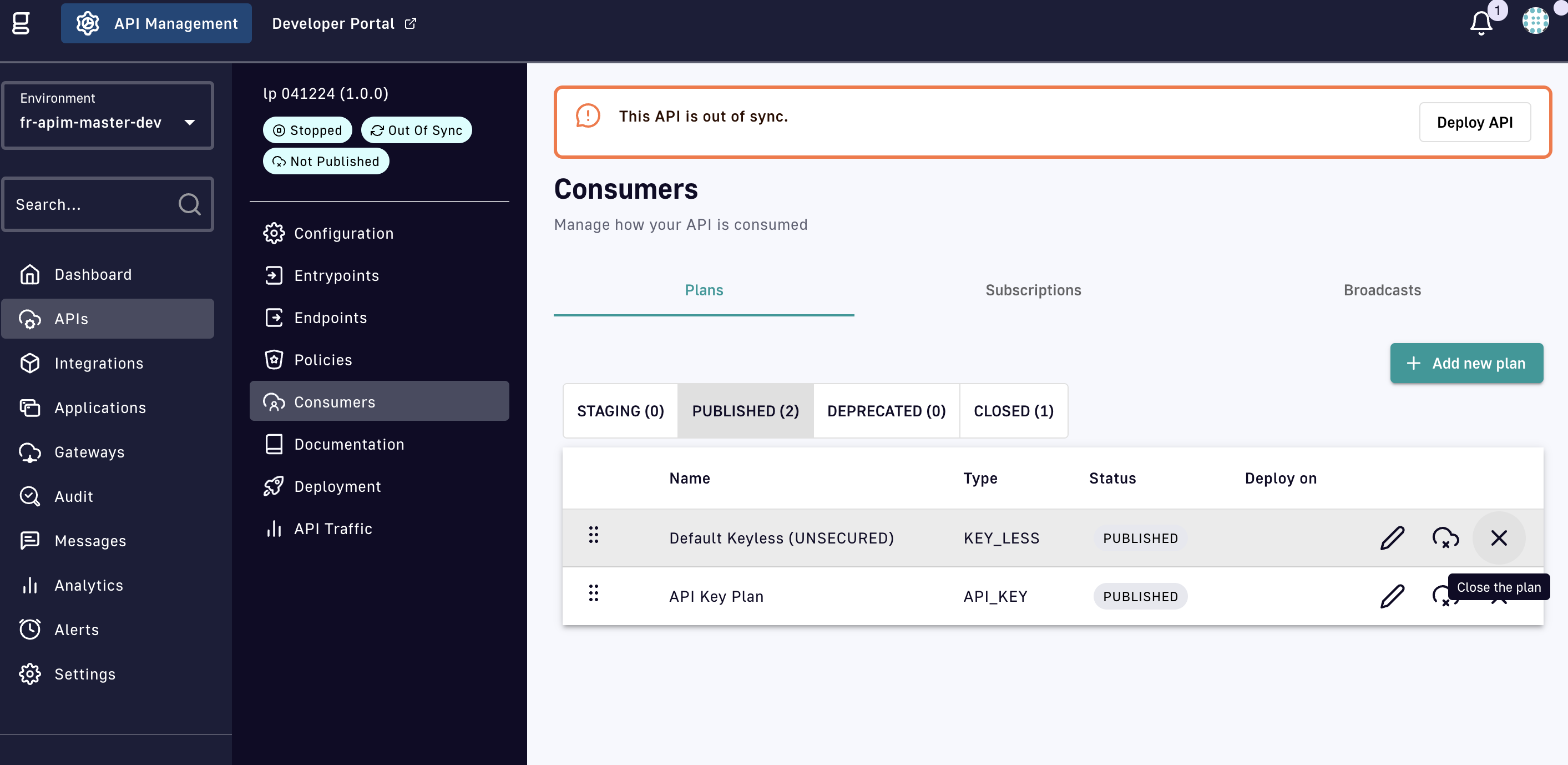Click the drag handle of API Key Plan row
This screenshot has width=1568, height=765.
[x=594, y=593]
